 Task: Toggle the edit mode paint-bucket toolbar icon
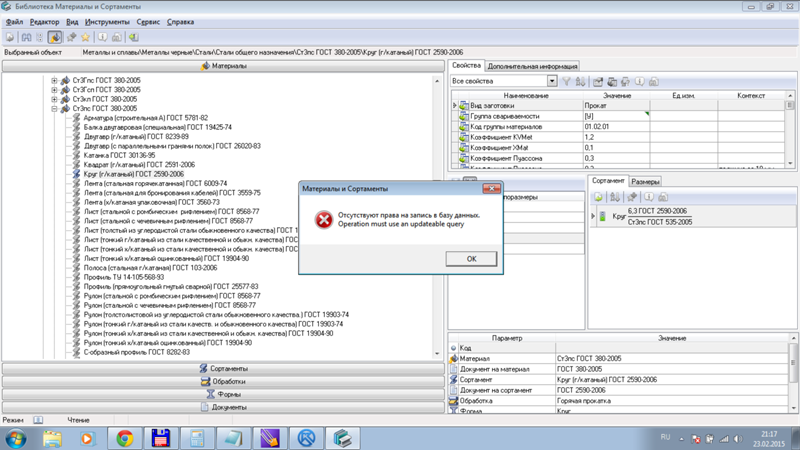pyautogui.click(x=55, y=37)
